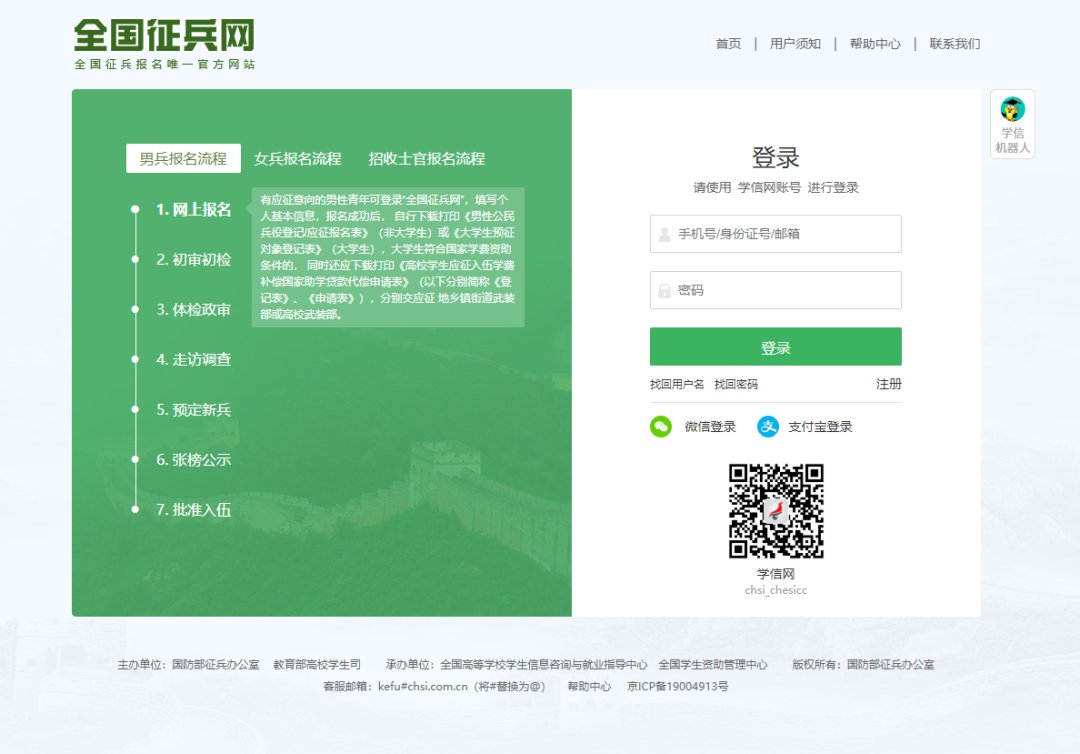This screenshot has height=754, width=1080.
Task: Select step 5. 预定新兵
Action: click(194, 410)
